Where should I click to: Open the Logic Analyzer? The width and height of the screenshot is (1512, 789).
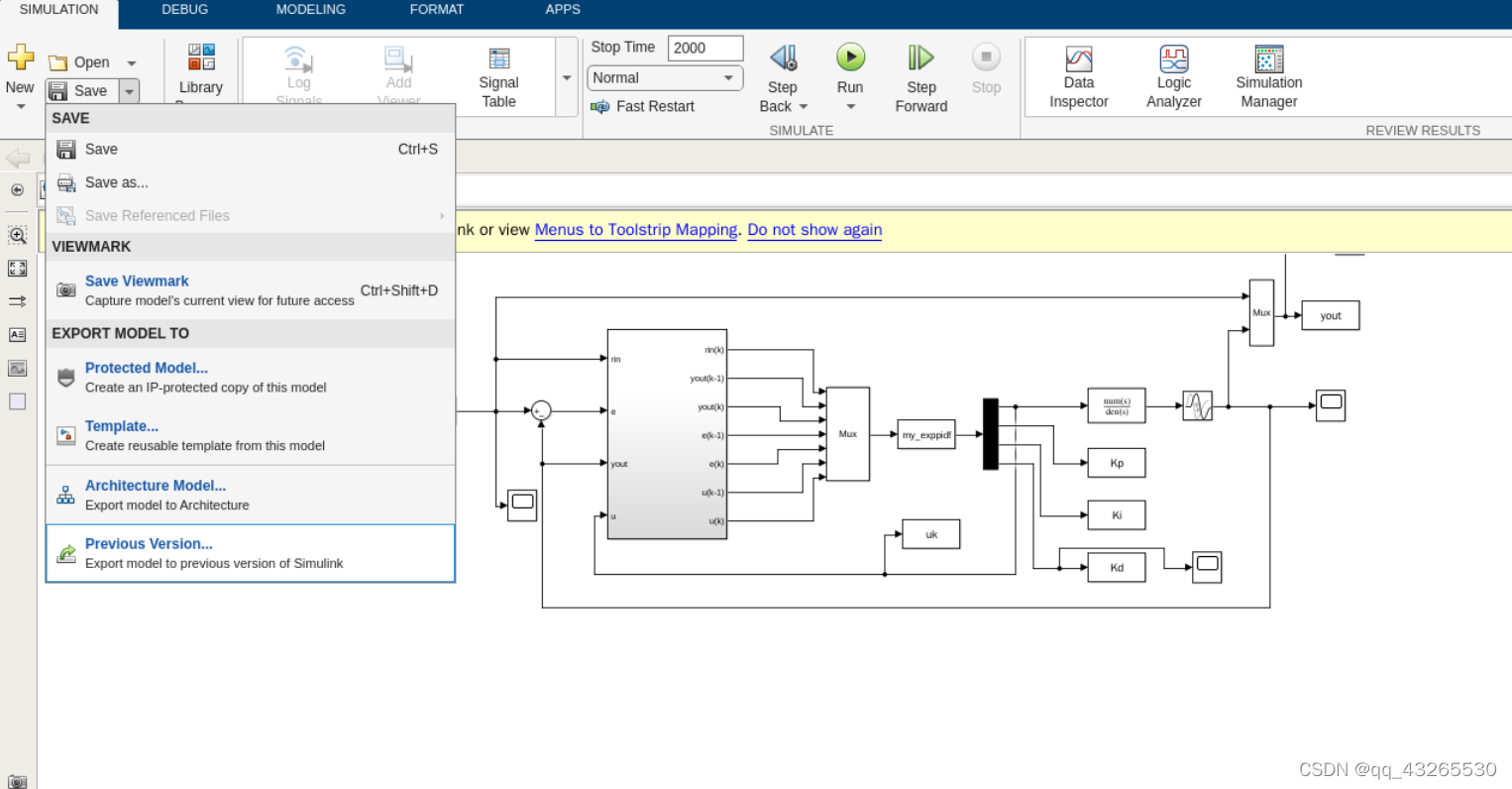[1174, 77]
